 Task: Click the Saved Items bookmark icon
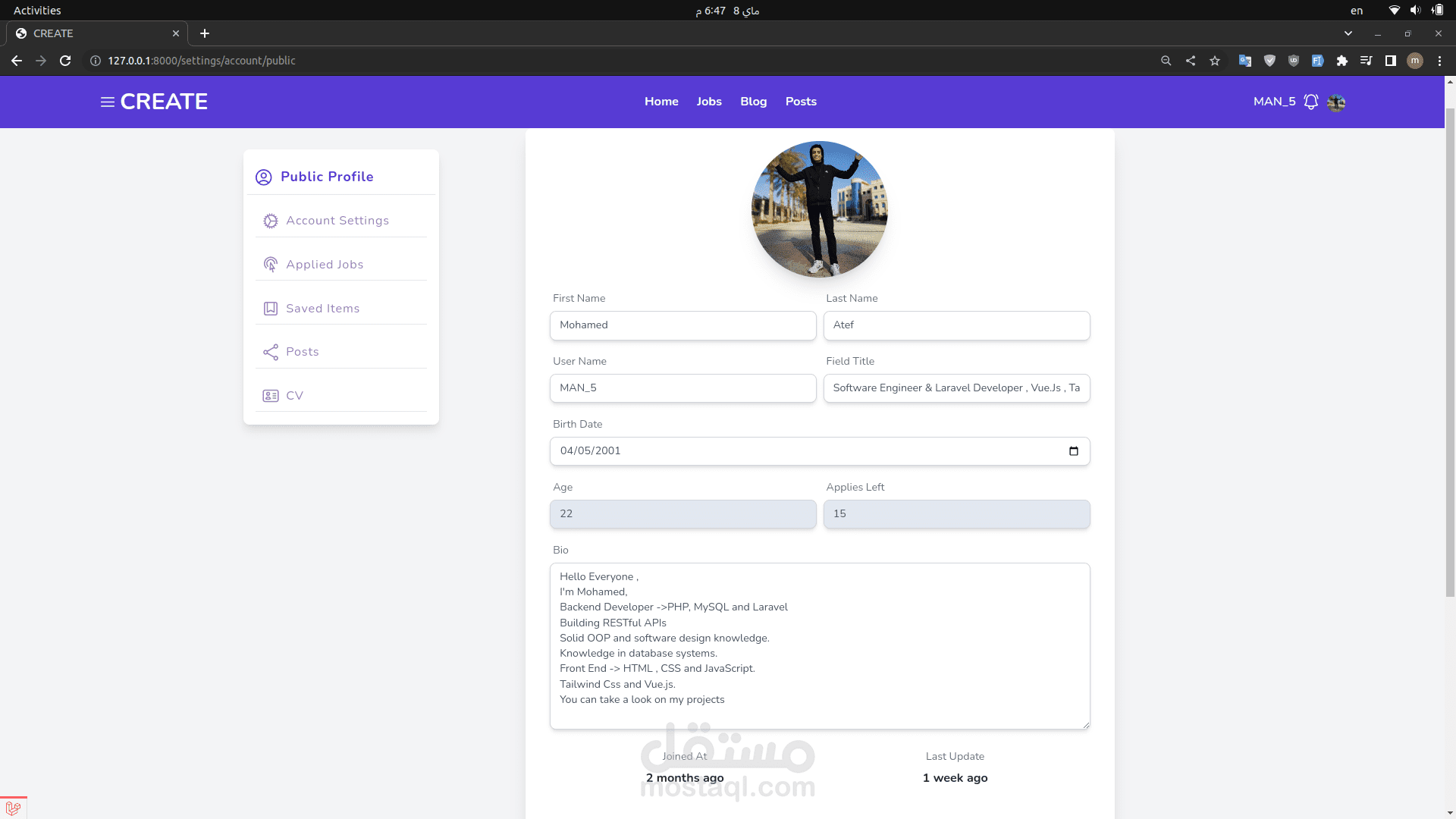click(x=270, y=309)
